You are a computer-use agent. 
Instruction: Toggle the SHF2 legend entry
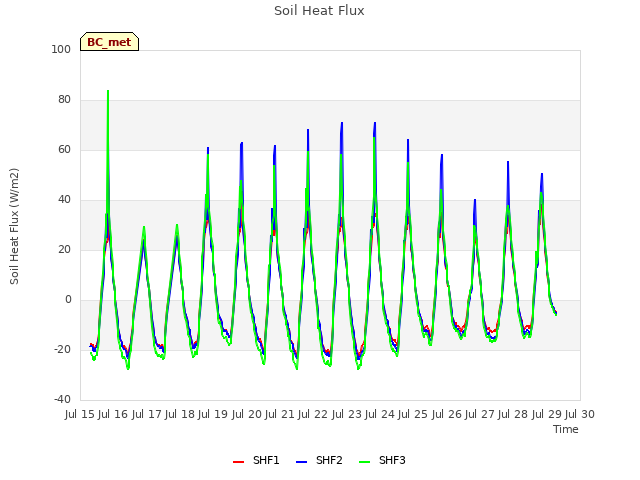point(319,460)
